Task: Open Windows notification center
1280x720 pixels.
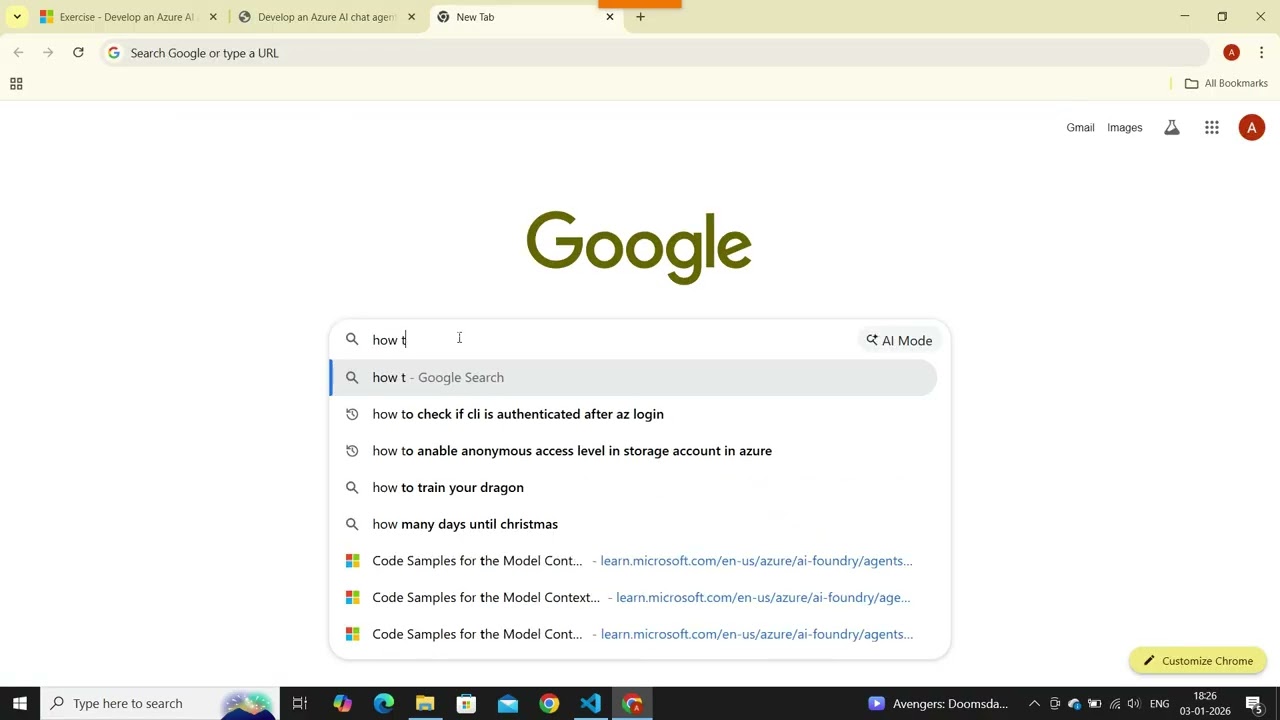Action: click(x=1254, y=704)
